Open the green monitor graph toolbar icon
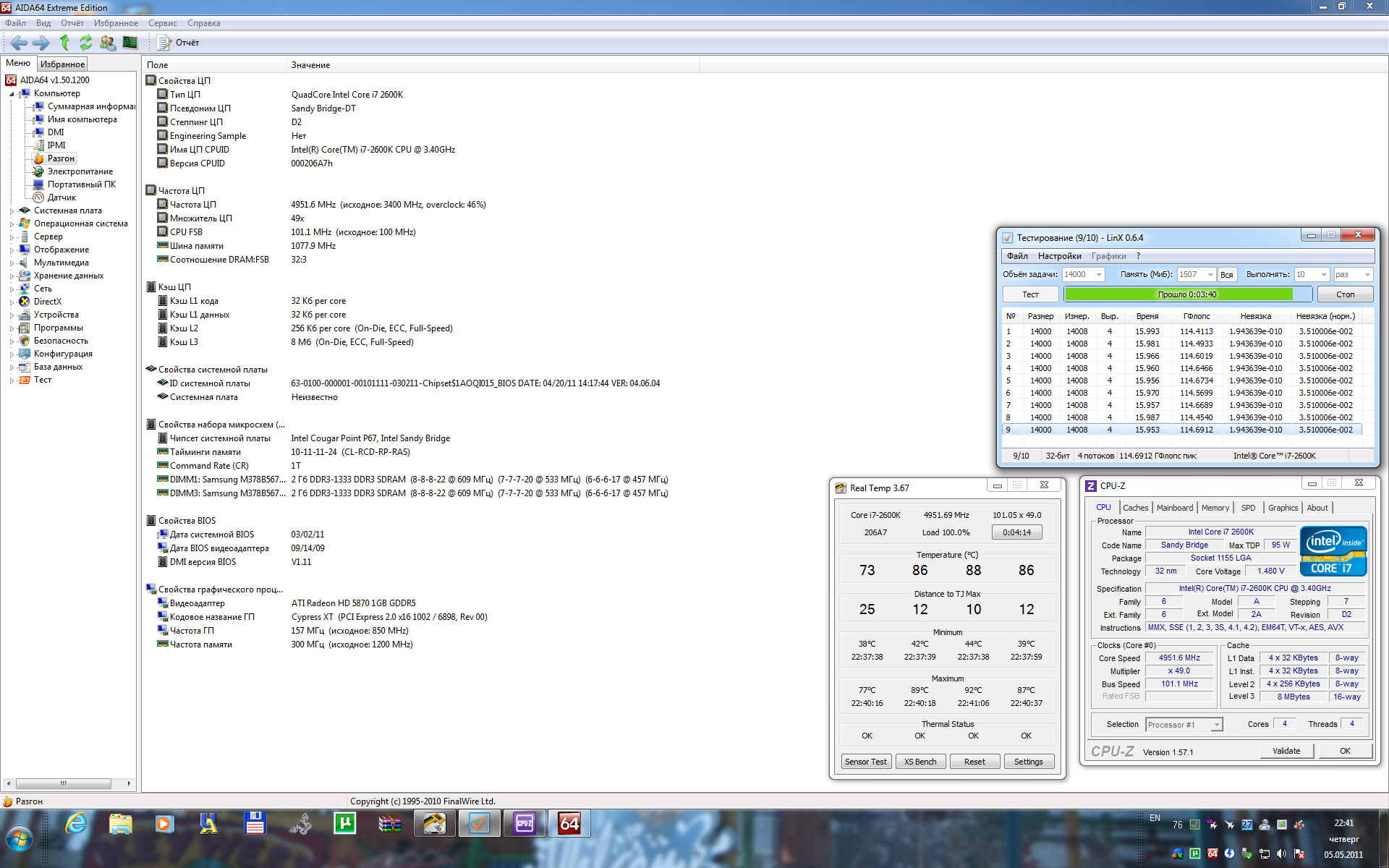This screenshot has height=868, width=1389. coord(130,43)
